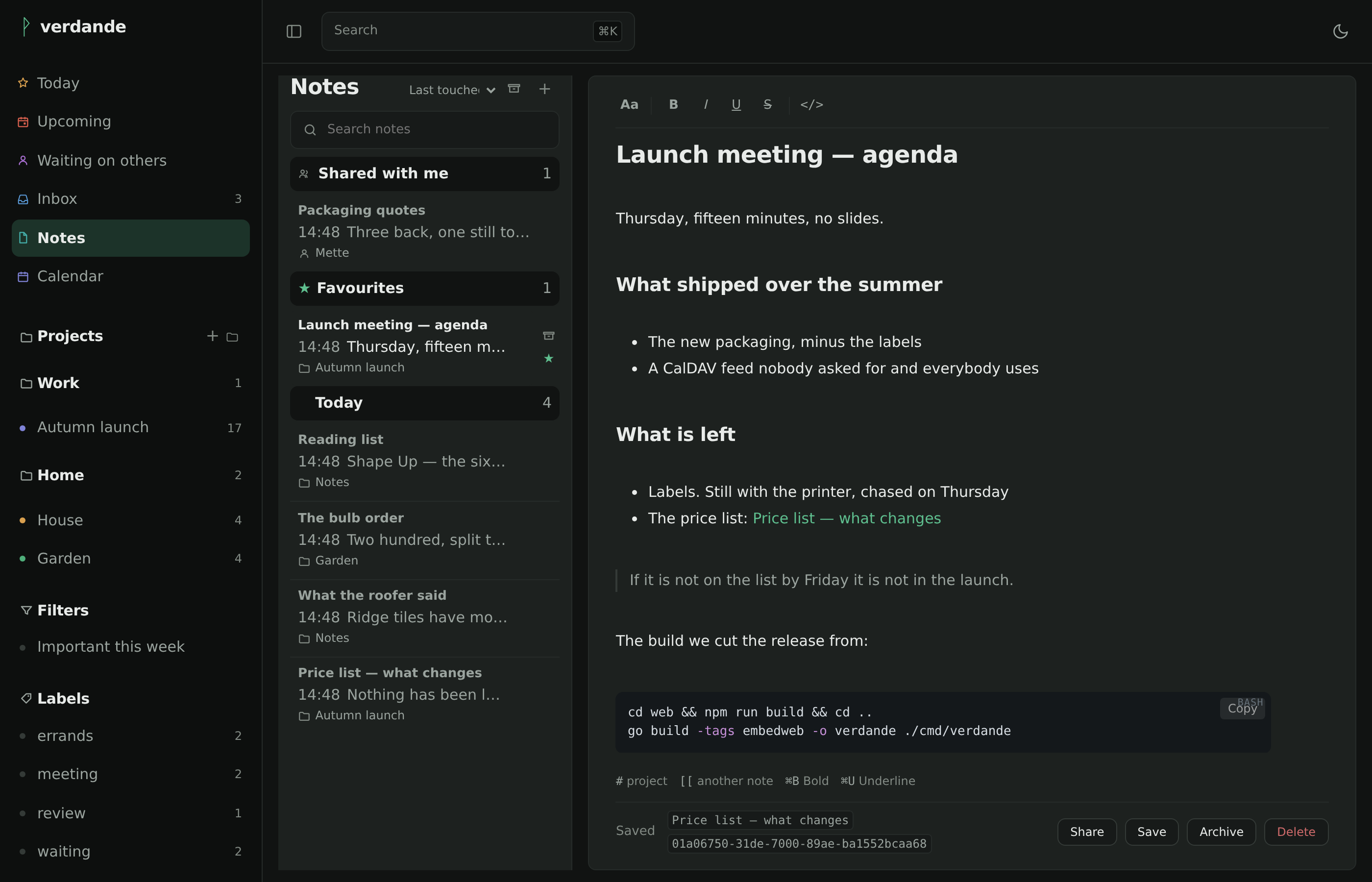This screenshot has height=882, width=1372.
Task: Show archived notes from the Notes header icon
Action: point(514,89)
